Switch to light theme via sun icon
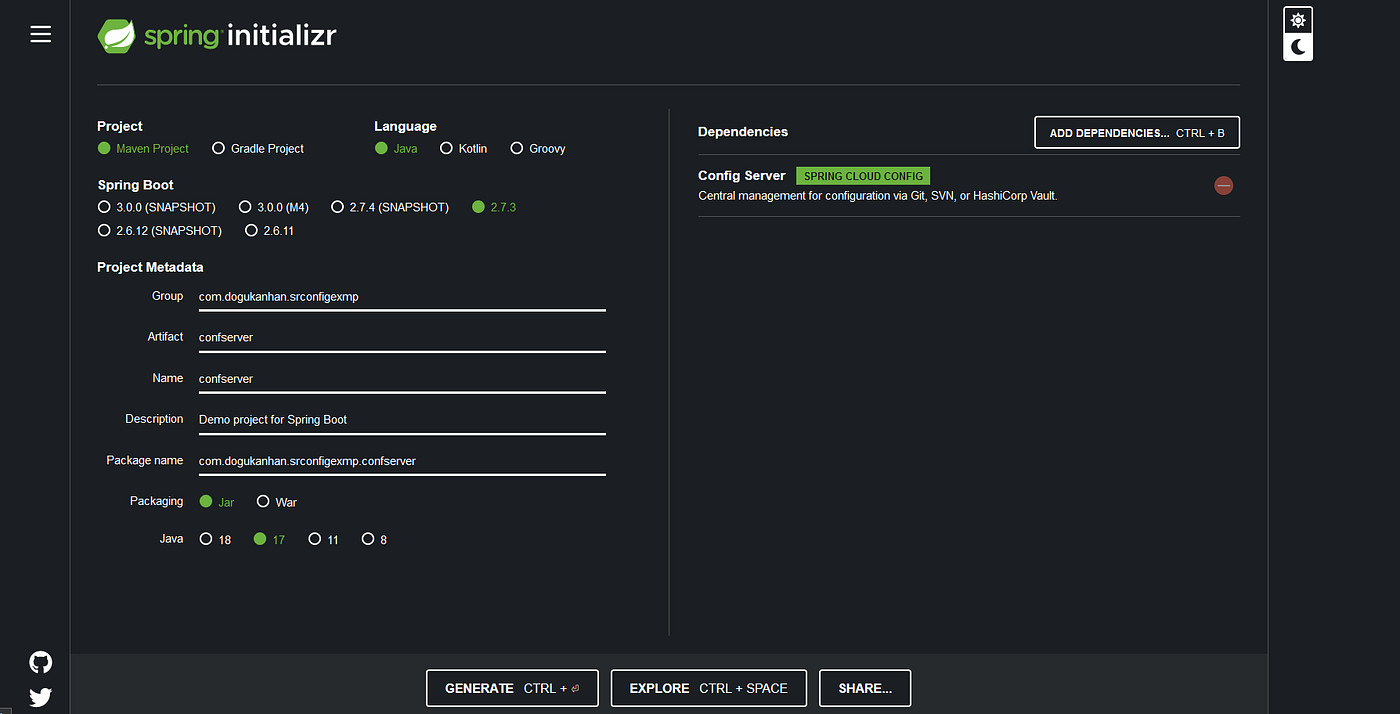 tap(1297, 19)
